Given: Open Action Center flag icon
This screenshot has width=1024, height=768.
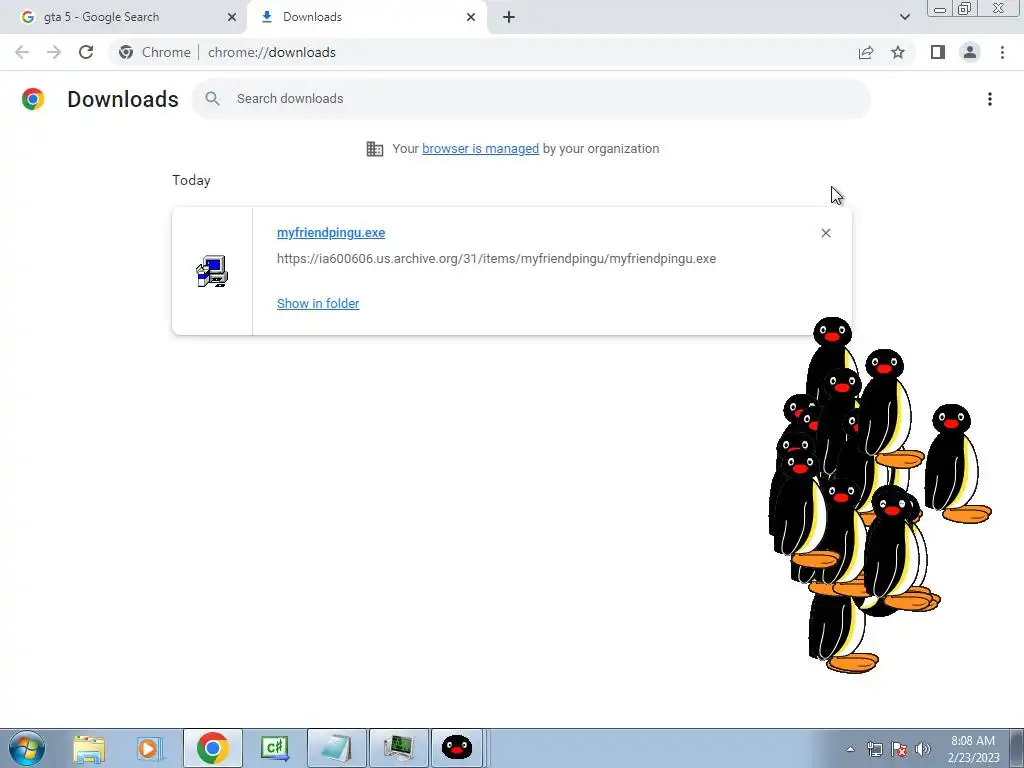Looking at the screenshot, I should coord(899,749).
